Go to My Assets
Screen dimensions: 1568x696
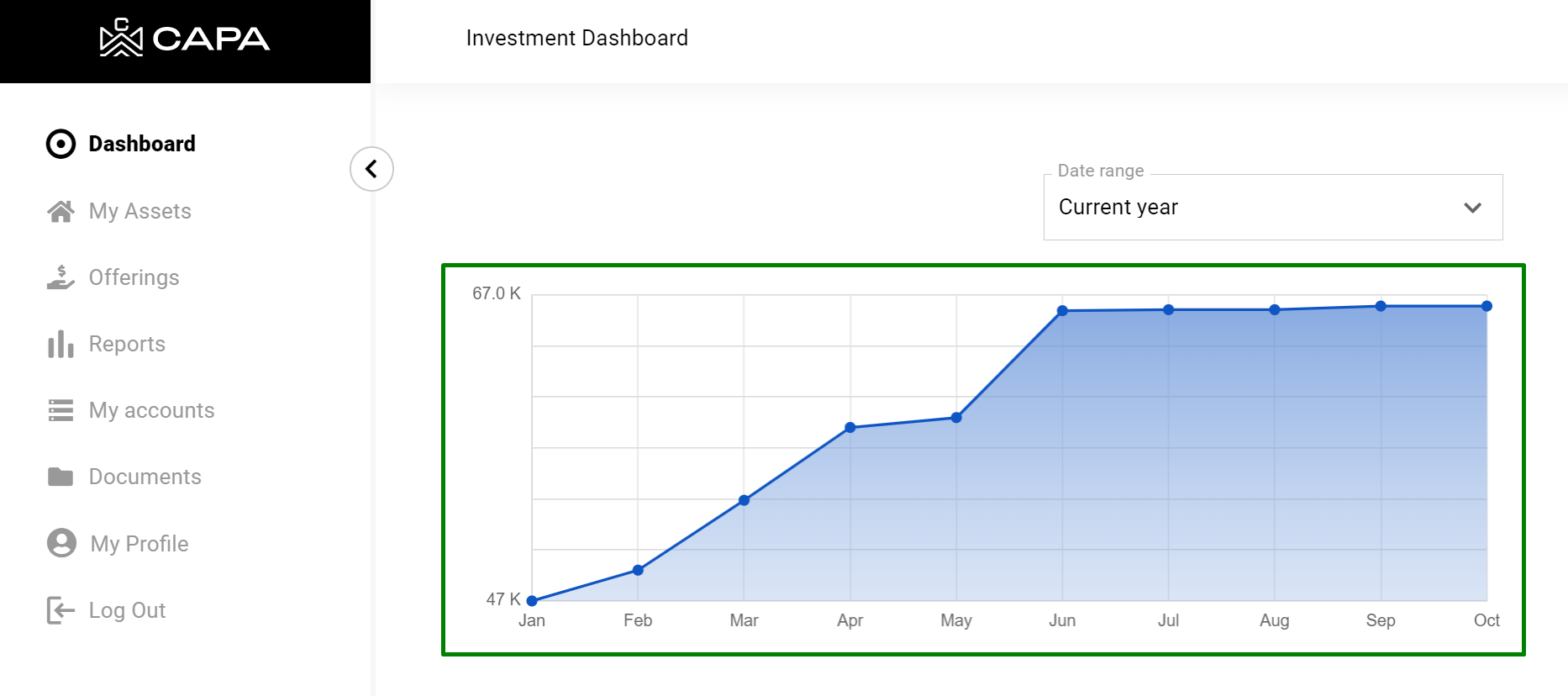[x=140, y=211]
